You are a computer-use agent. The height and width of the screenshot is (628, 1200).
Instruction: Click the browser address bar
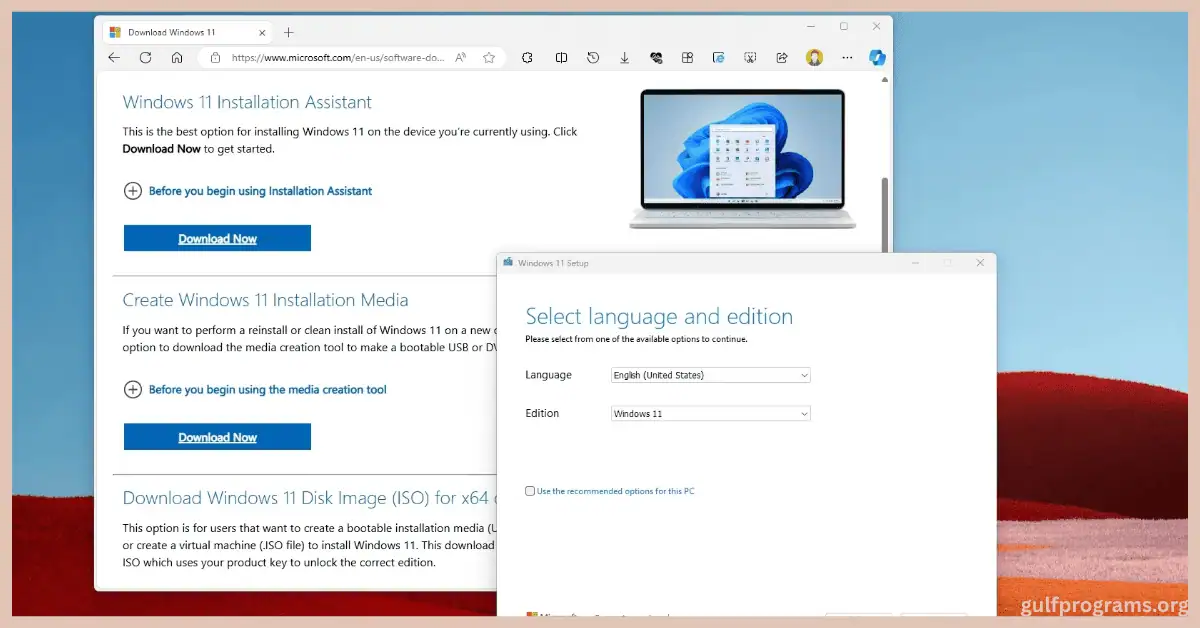[x=330, y=57]
